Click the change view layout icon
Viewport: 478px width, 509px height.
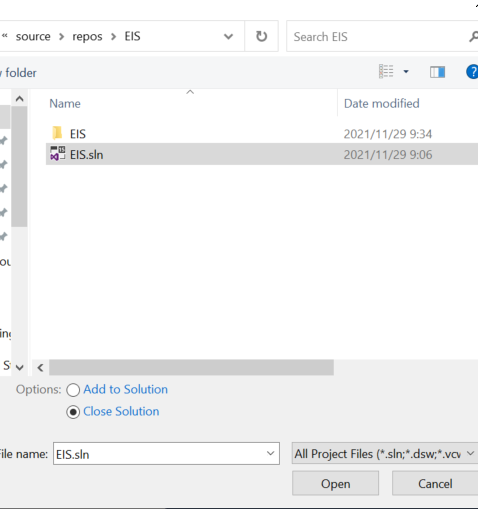point(386,72)
